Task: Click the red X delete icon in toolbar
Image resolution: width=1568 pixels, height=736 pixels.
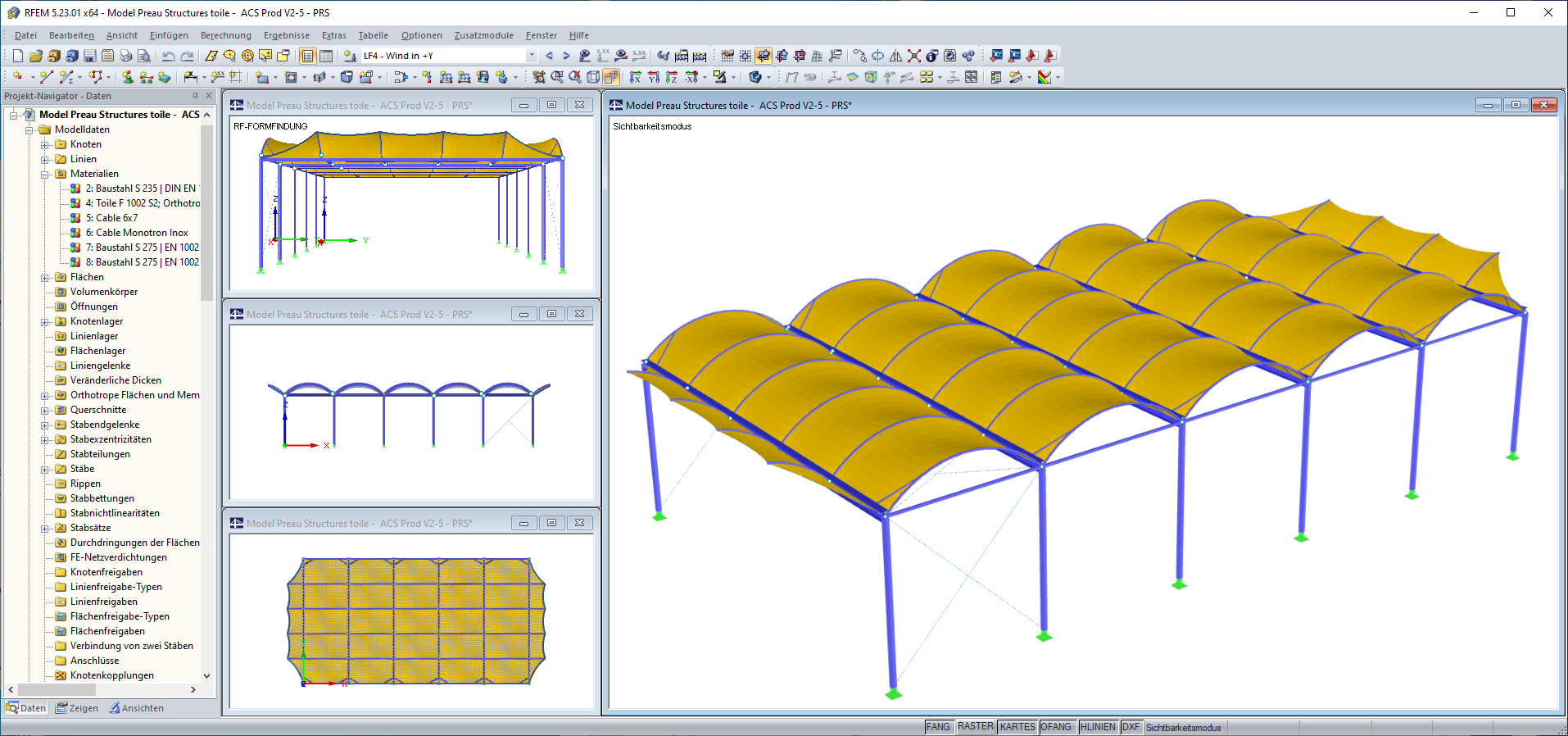Action: (913, 56)
